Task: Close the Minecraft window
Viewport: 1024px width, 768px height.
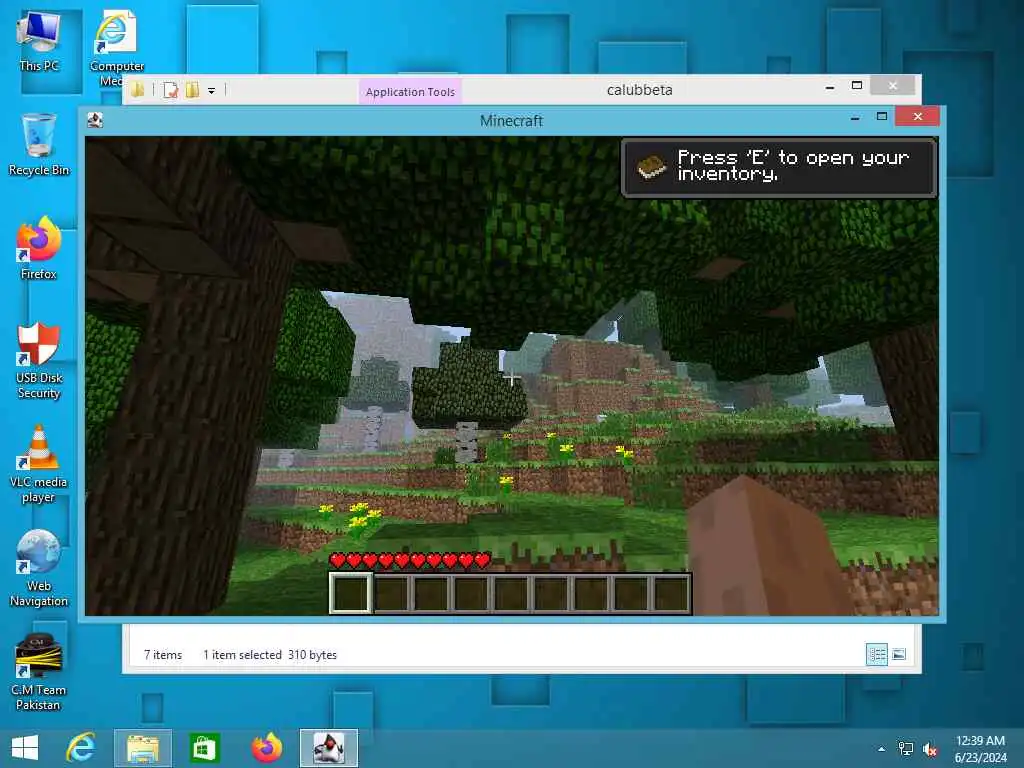Action: click(x=918, y=116)
